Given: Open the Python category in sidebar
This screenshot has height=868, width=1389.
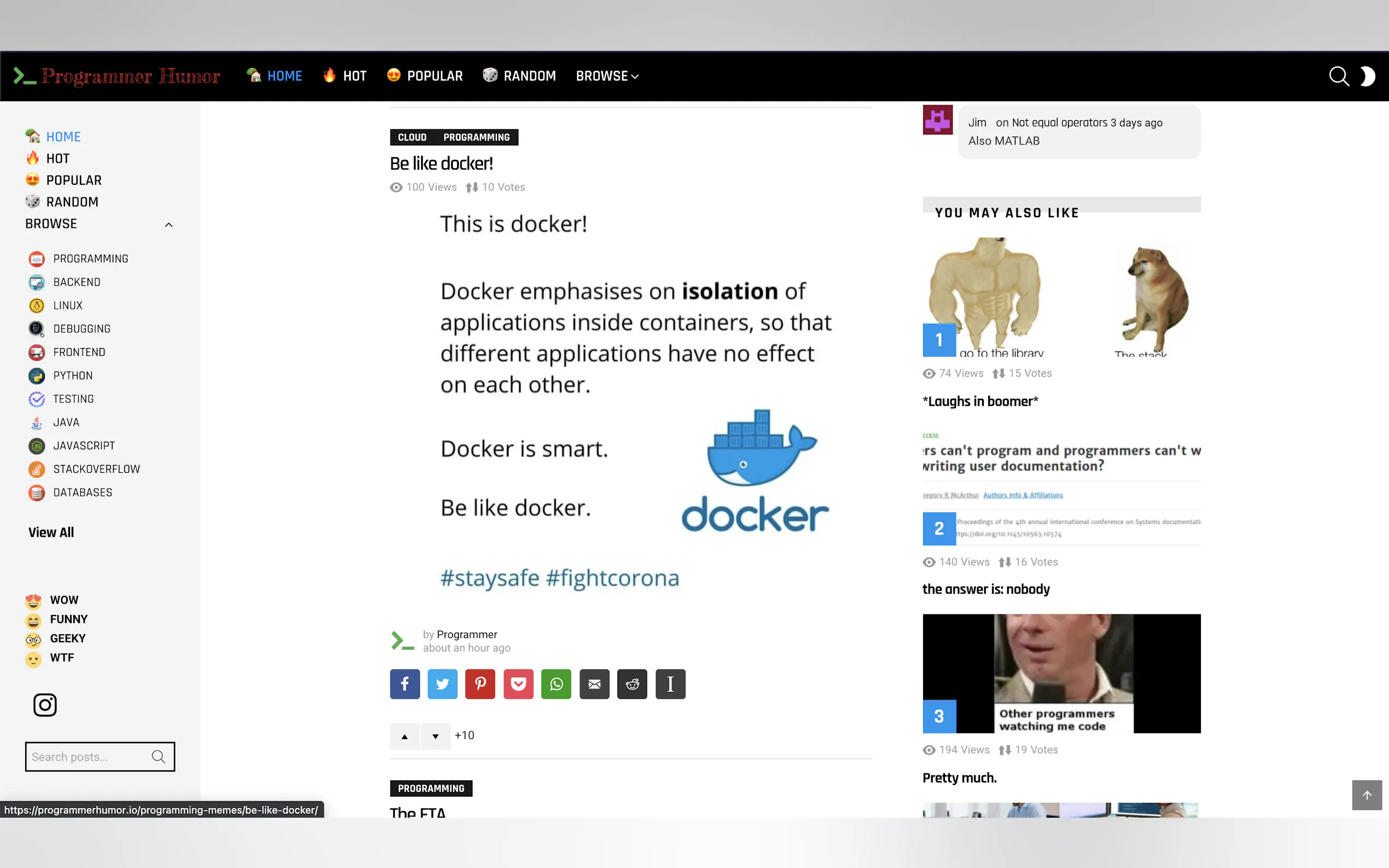Looking at the screenshot, I should tap(72, 376).
